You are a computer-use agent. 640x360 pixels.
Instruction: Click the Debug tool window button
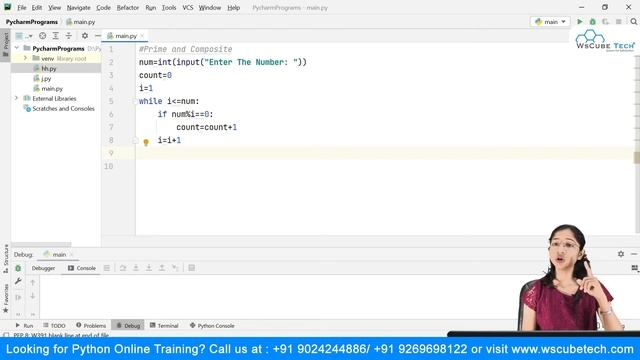tap(128, 325)
